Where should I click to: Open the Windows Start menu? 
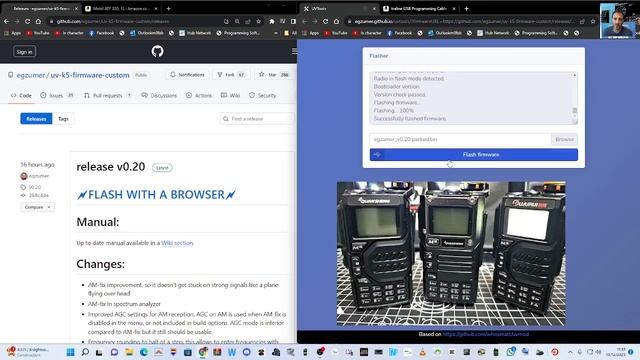[x=70, y=352]
